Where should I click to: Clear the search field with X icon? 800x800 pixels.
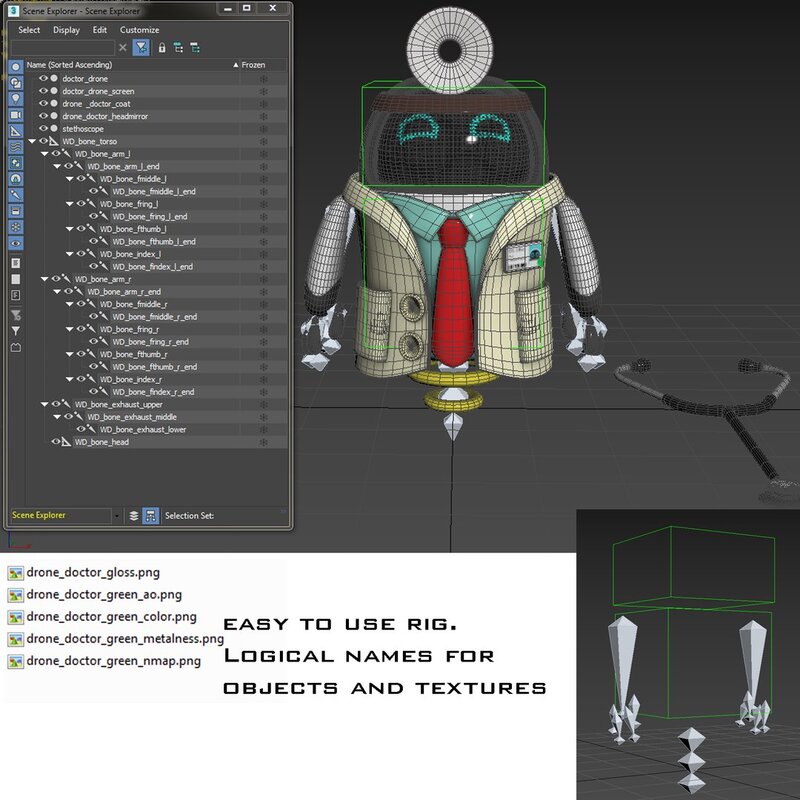pos(123,47)
